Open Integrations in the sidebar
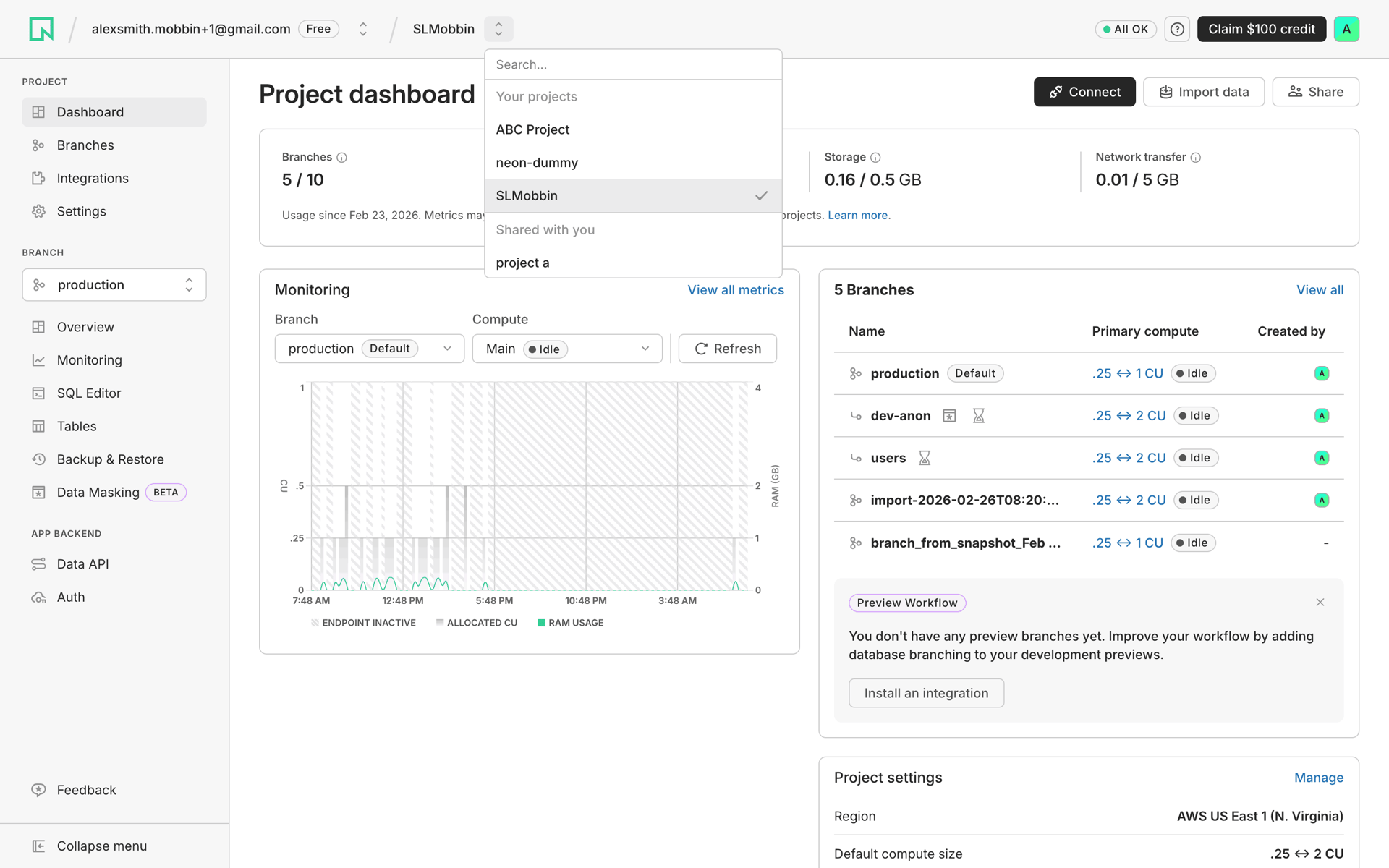This screenshot has width=1389, height=868. 114,179
